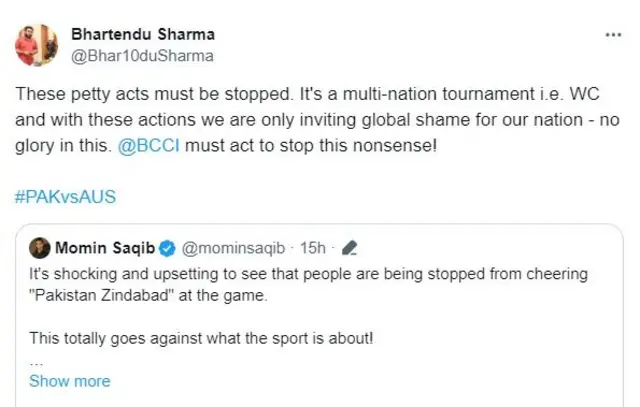Click Bhartendu Sharma's profile avatar
Image resolution: width=640 pixels, height=407 pixels.
[37, 43]
